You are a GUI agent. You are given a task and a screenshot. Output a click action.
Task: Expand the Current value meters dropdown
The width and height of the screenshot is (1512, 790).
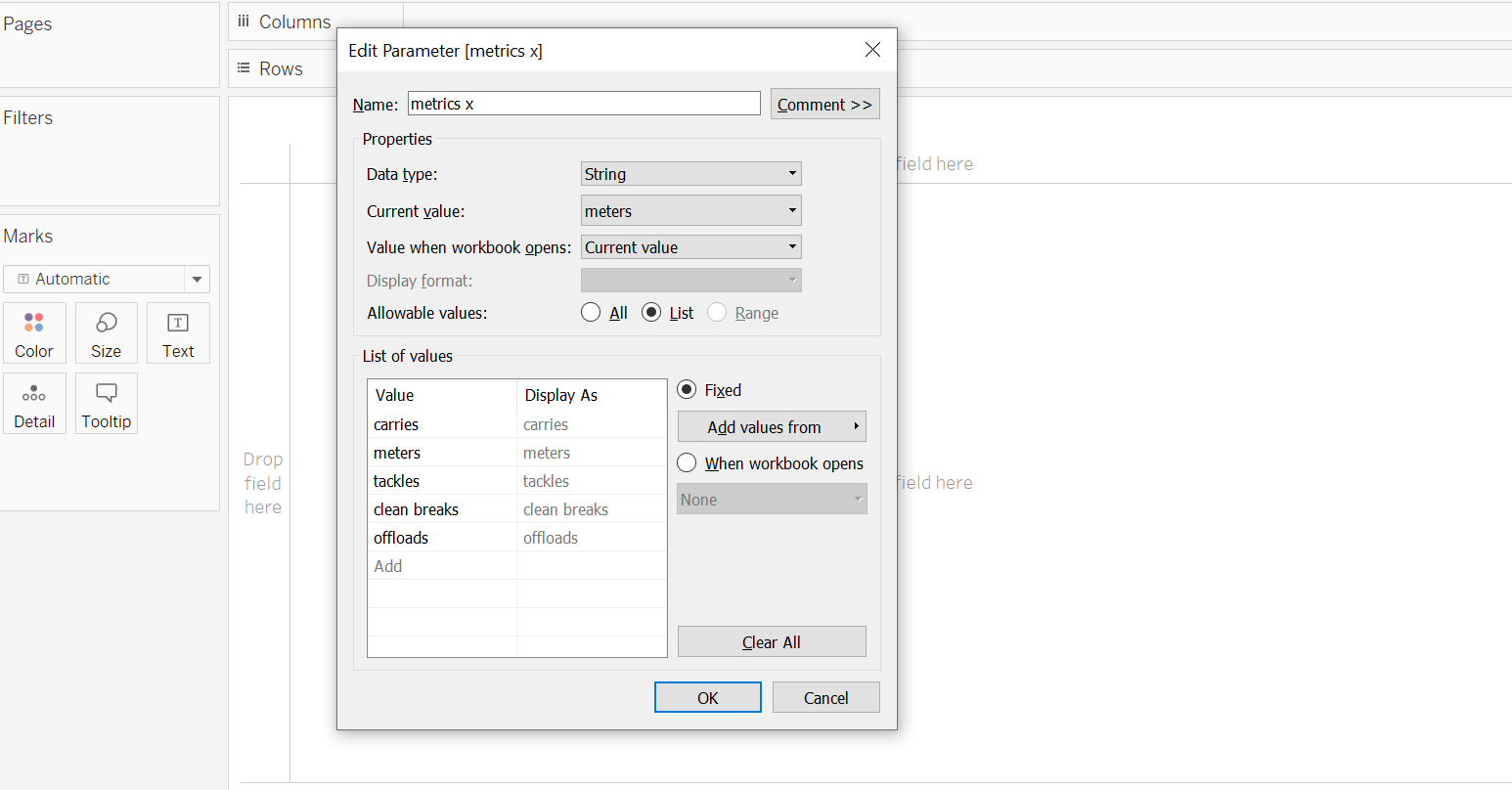pyautogui.click(x=691, y=211)
